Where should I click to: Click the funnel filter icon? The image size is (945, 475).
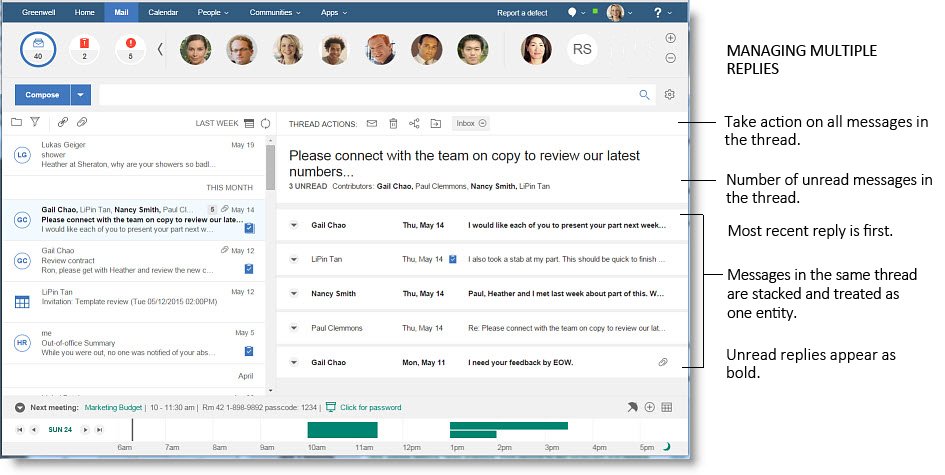coord(35,122)
